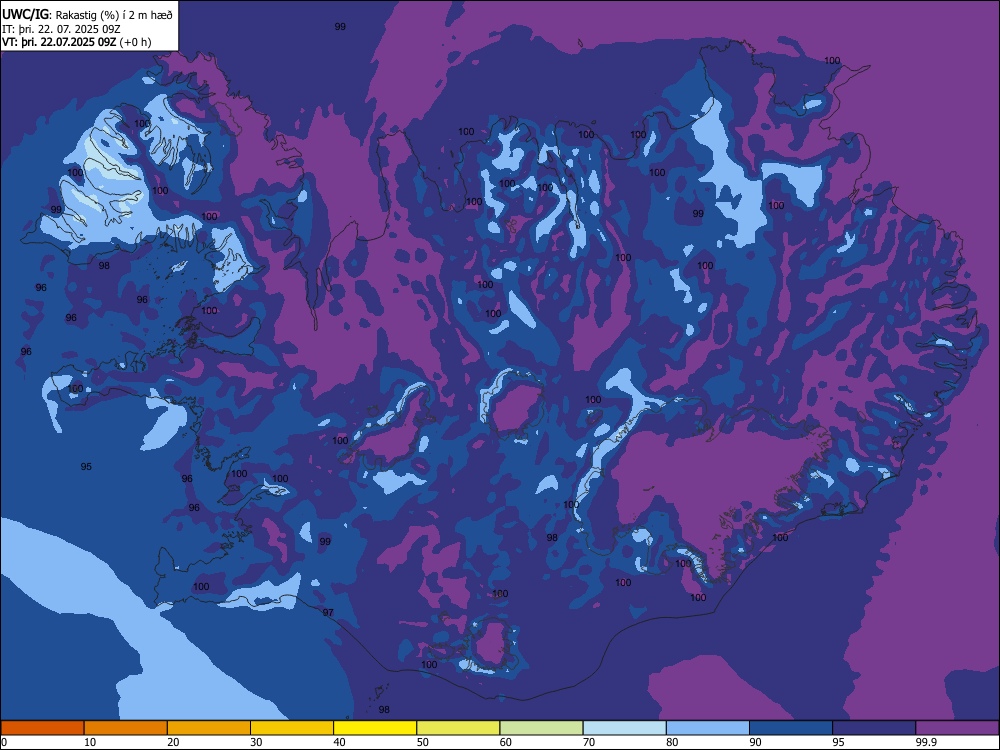Choose the amber 30–40 legend swatch
This screenshot has height=750, width=1000.
click(x=292, y=728)
